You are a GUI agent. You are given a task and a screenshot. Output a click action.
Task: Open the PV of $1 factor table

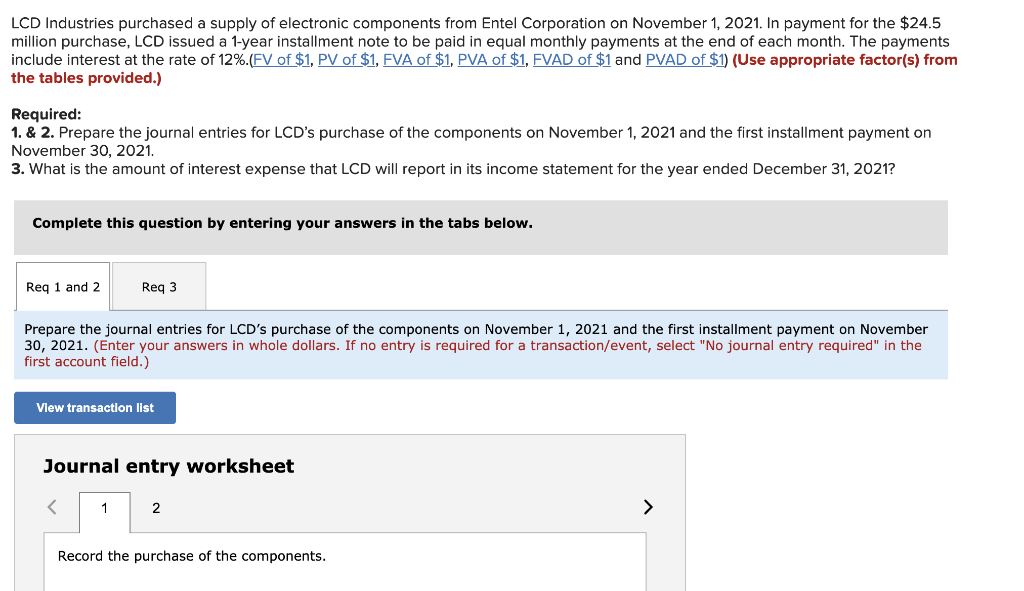pos(348,59)
